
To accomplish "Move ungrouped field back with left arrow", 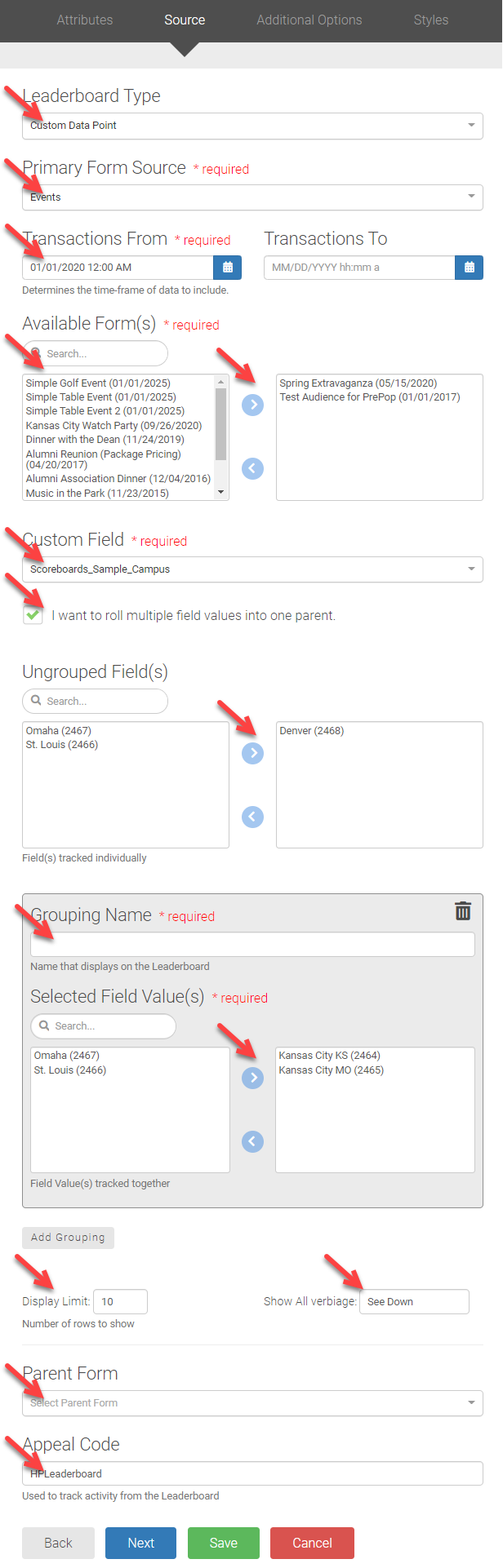I will [253, 817].
